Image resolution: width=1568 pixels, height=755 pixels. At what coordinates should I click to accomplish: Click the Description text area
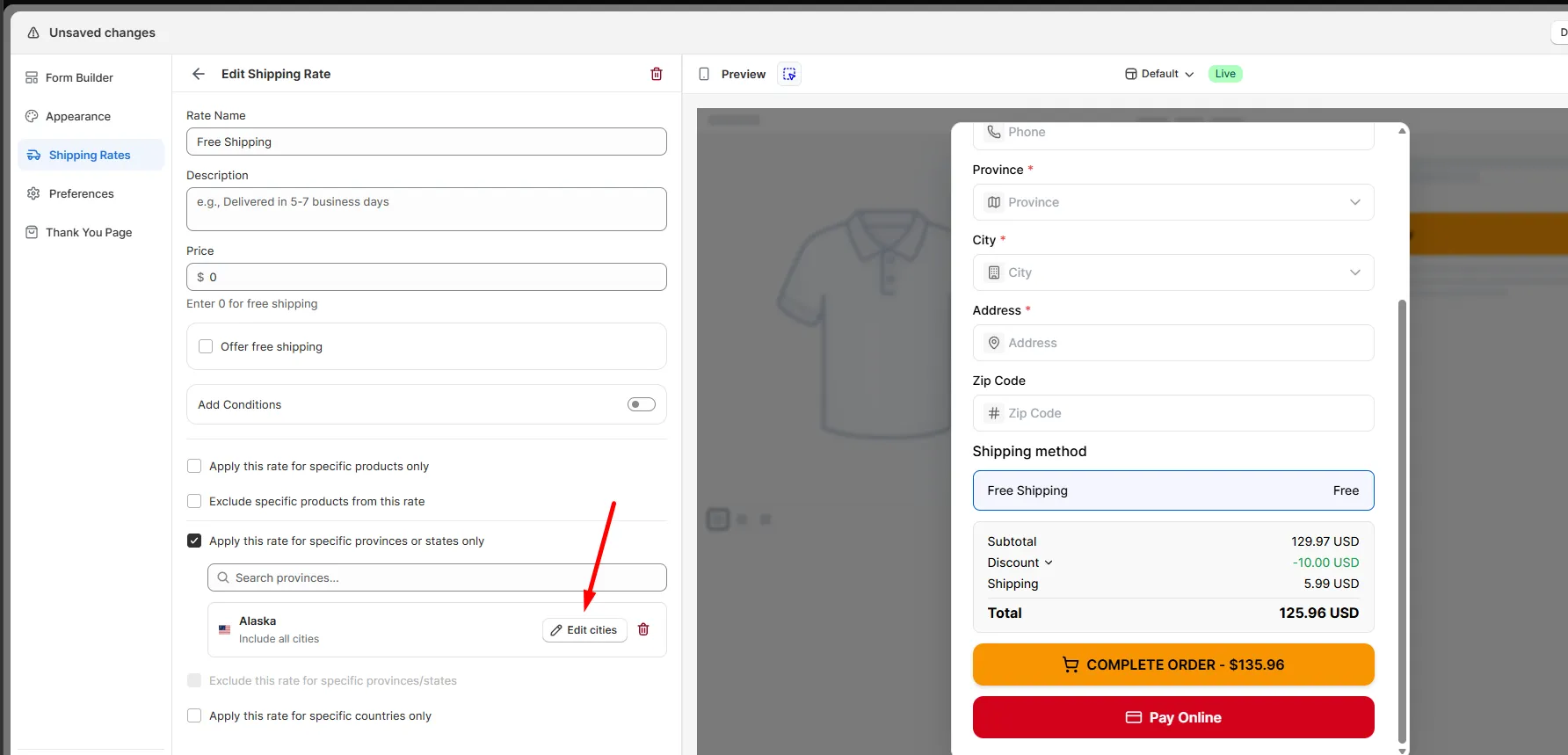(x=426, y=209)
